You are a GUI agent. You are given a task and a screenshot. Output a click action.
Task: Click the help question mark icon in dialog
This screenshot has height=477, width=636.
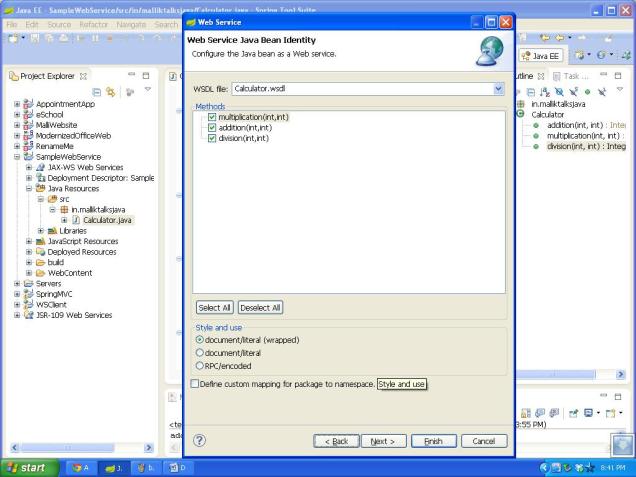199,440
